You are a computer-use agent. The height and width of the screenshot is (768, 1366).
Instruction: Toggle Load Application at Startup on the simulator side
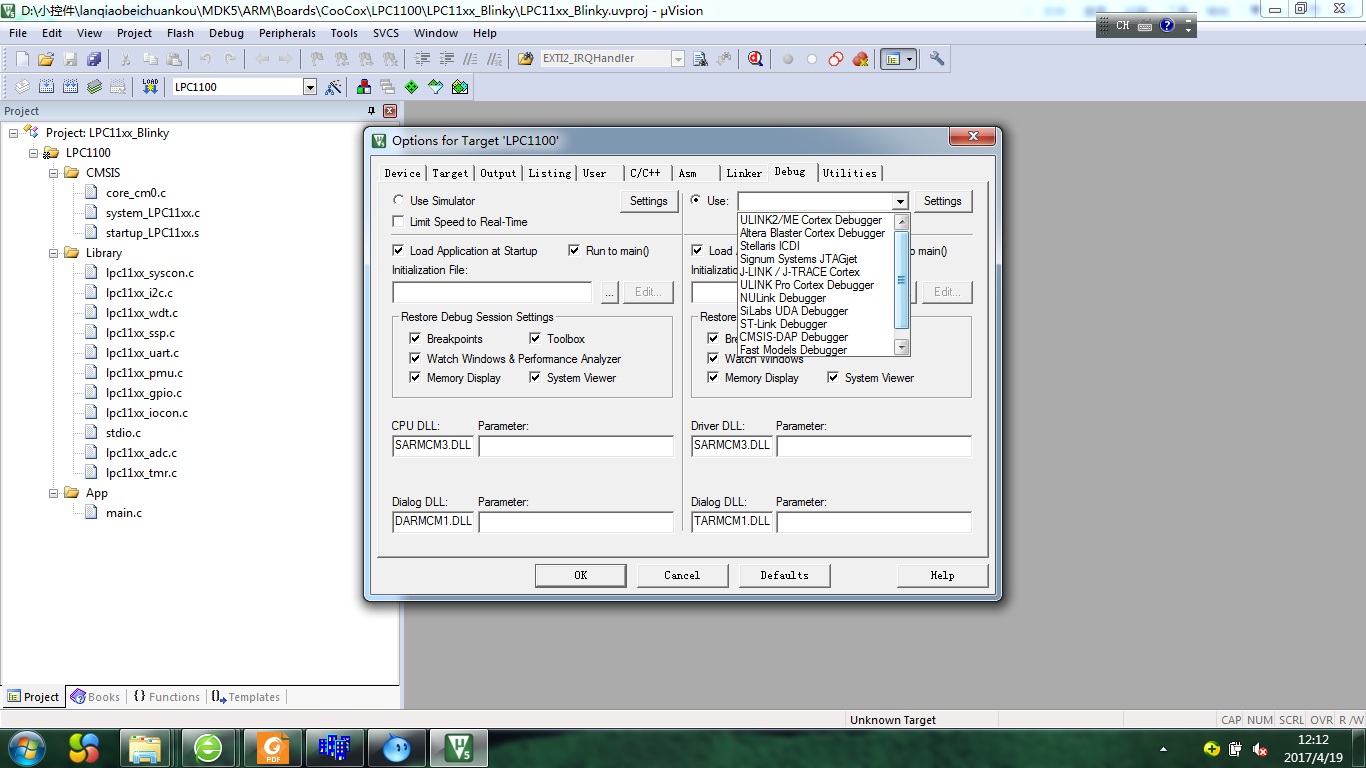pos(399,251)
